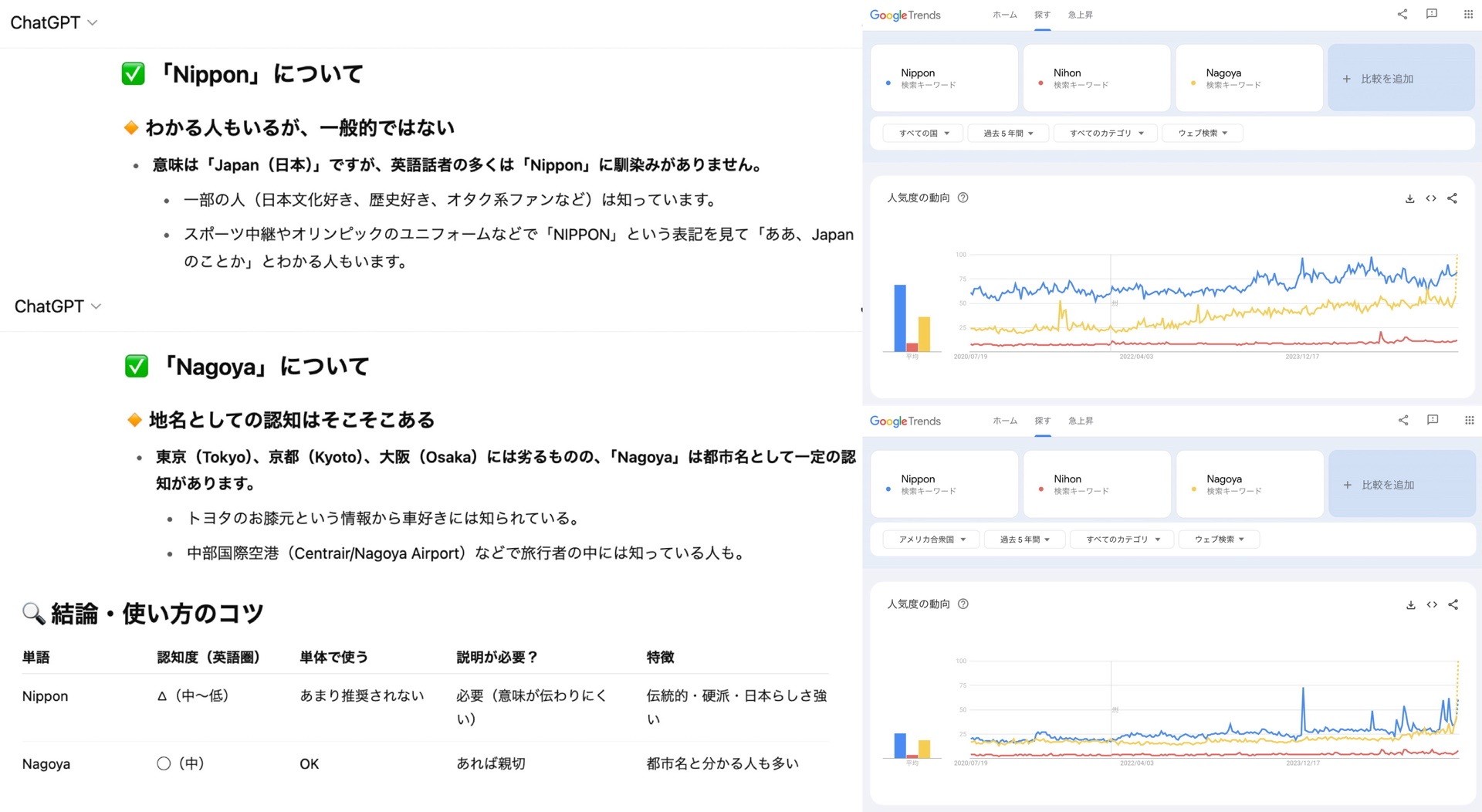This screenshot has width=1482, height=812.
Task: Click あまり推奨されない table cell
Action: tap(361, 696)
